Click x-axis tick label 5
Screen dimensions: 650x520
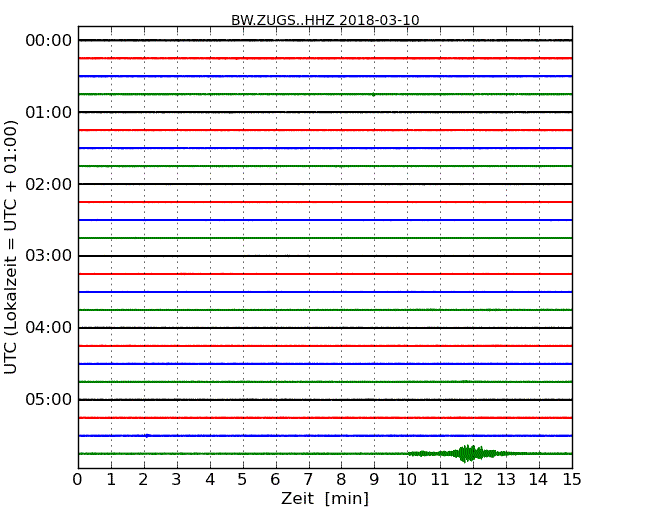[x=243, y=480]
